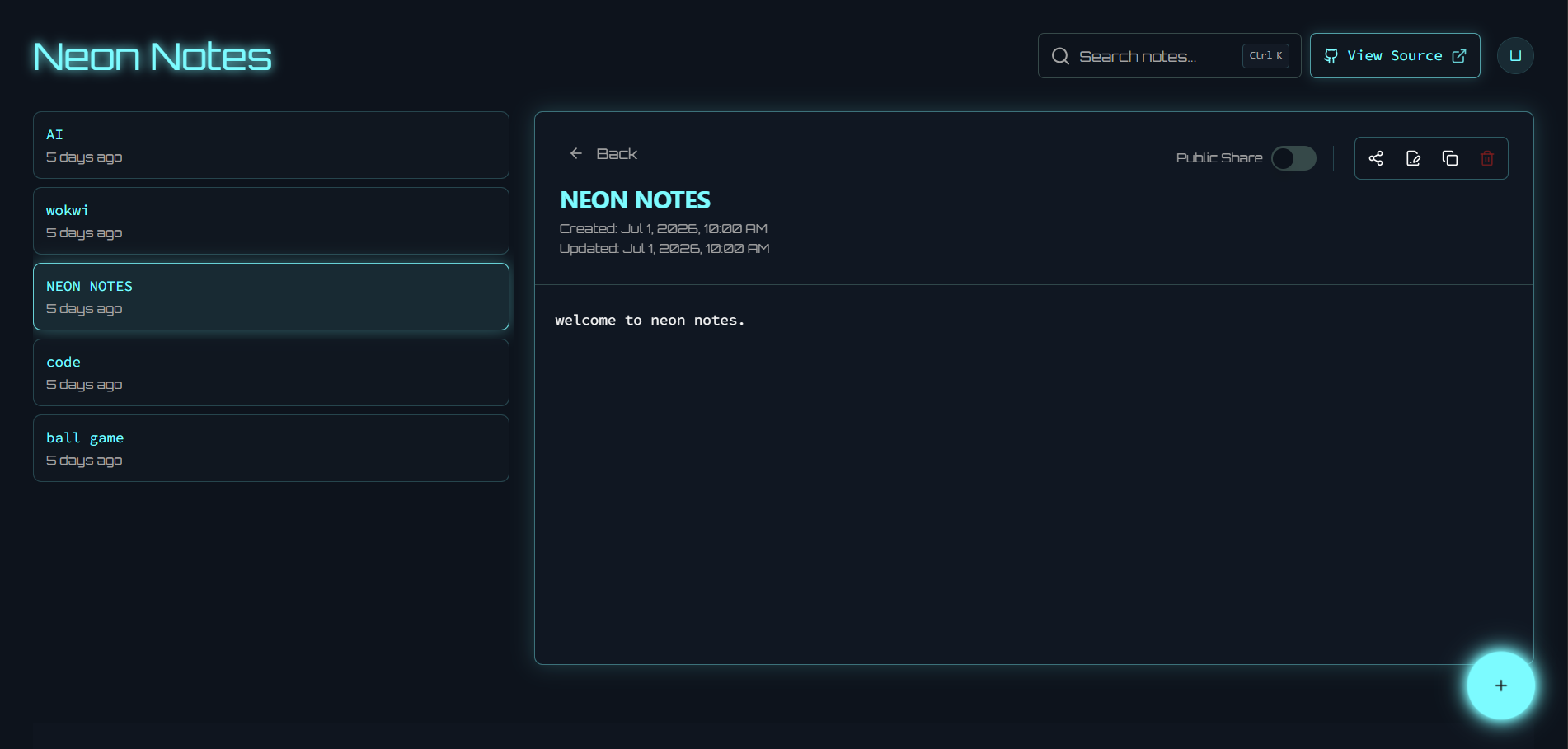Open the wokwi note
Screen dimensions: 1568x749
click(x=271, y=221)
